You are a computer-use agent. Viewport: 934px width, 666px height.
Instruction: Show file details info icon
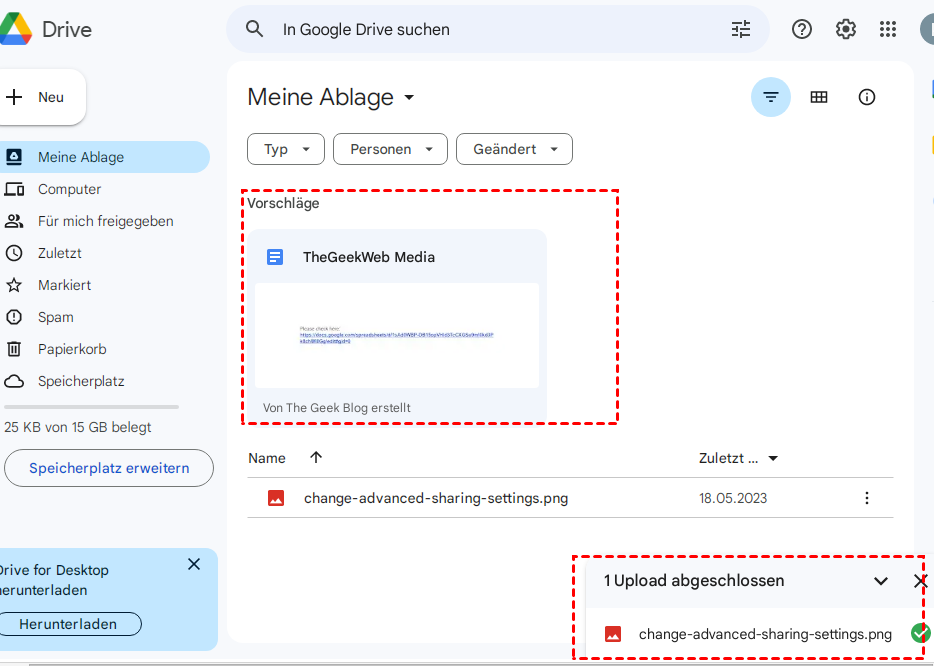(867, 97)
